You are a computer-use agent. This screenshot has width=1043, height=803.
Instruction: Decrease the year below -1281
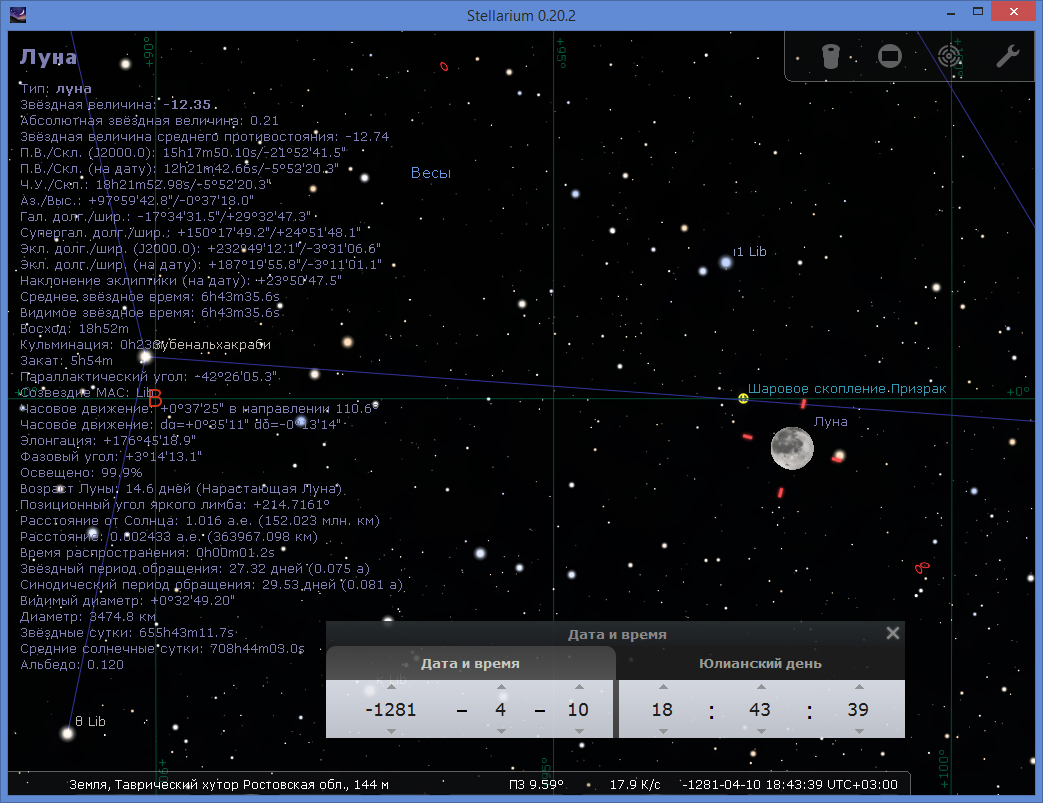391,731
